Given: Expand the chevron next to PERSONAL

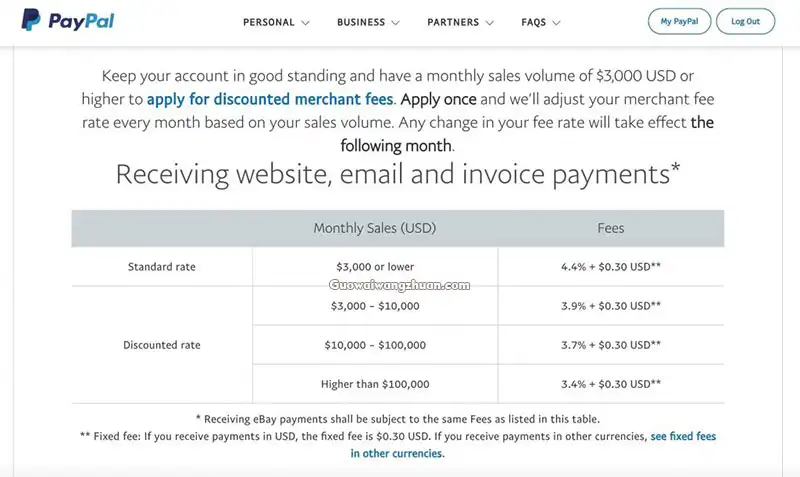Looking at the screenshot, I should 305,23.
